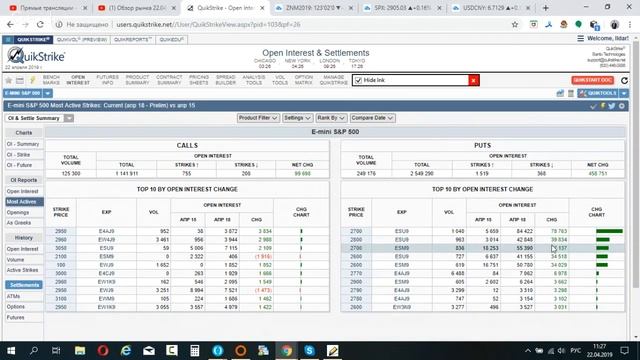The width and height of the screenshot is (640, 360).
Task: Open the Futures settlements link
Action: click(16, 318)
